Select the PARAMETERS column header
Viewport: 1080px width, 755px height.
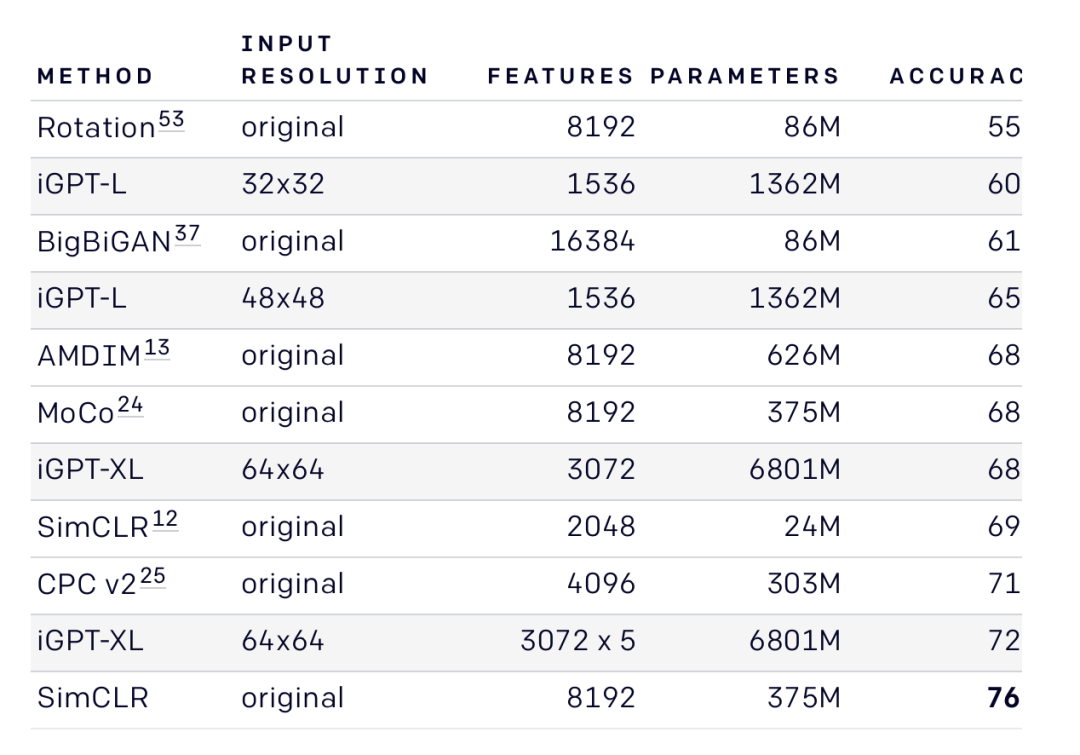tap(746, 76)
